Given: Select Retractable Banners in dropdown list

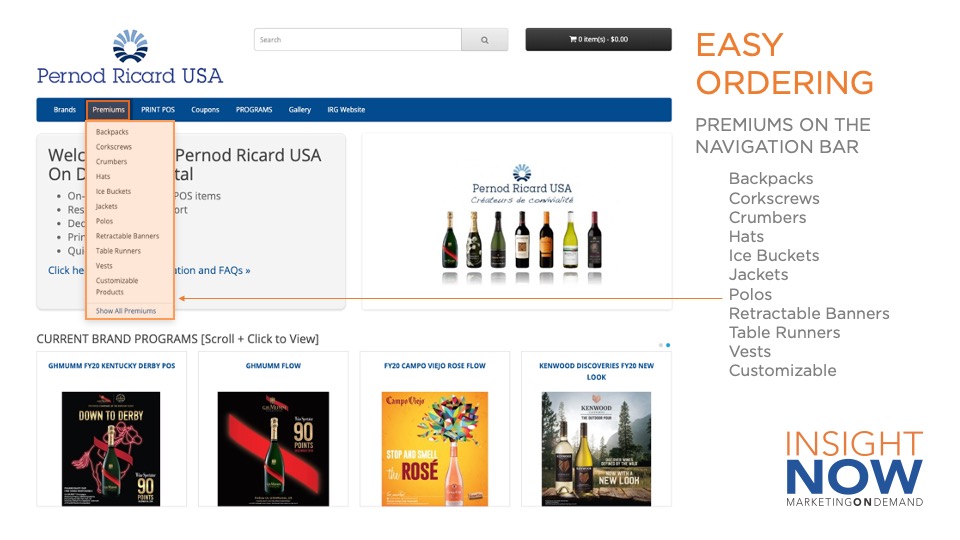Looking at the screenshot, I should pos(127,236).
